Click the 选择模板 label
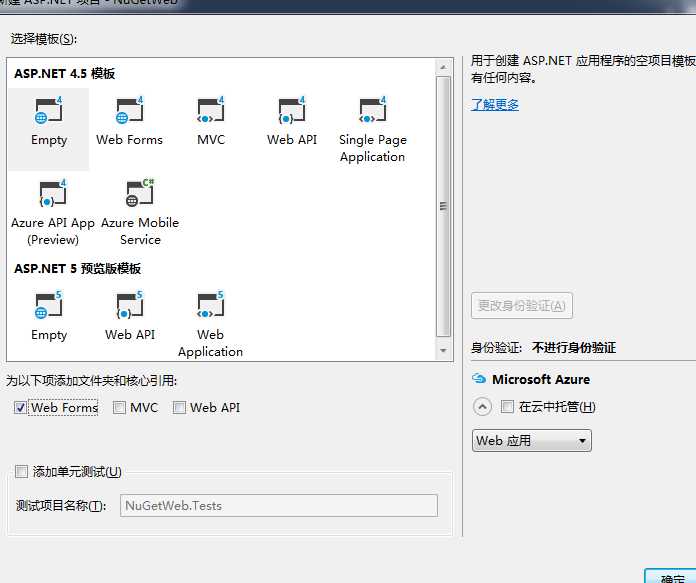696x583 pixels. click(x=44, y=39)
